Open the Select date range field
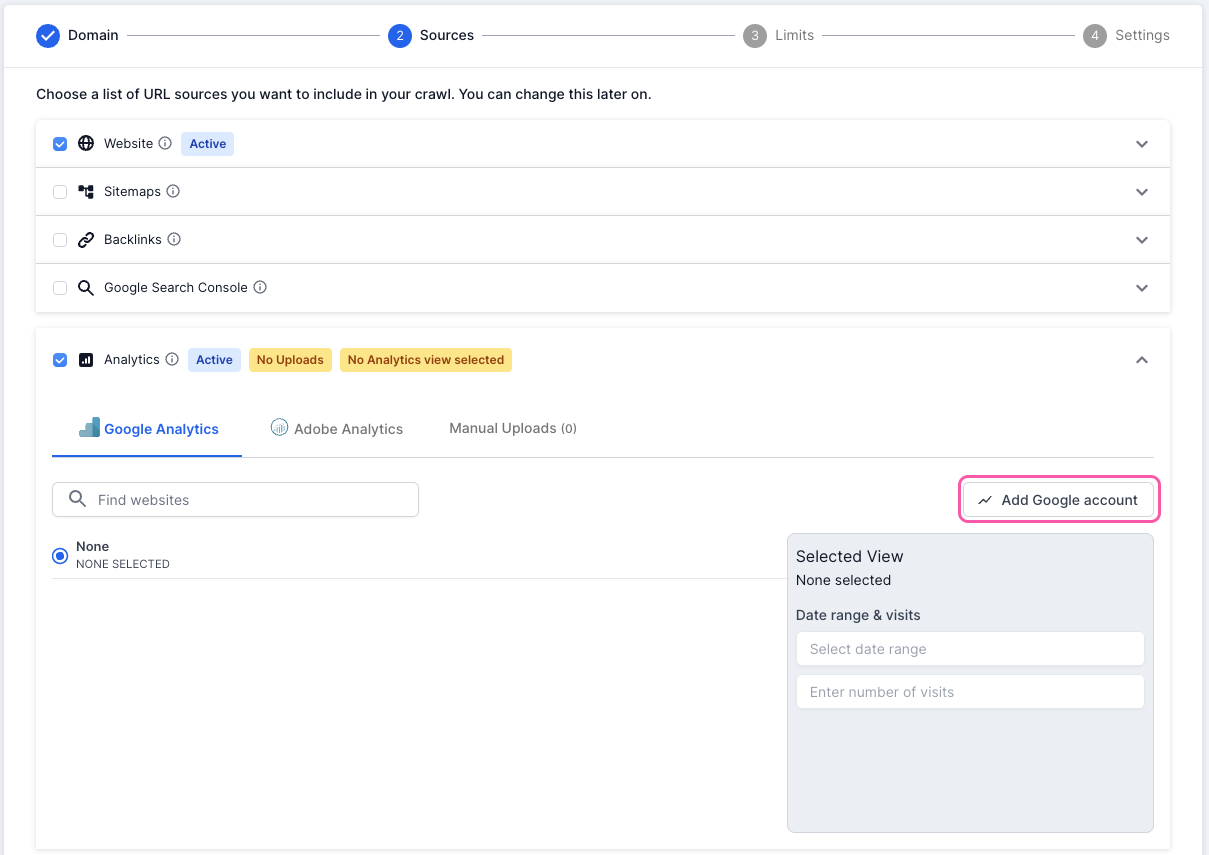The image size is (1209, 855). coord(970,649)
